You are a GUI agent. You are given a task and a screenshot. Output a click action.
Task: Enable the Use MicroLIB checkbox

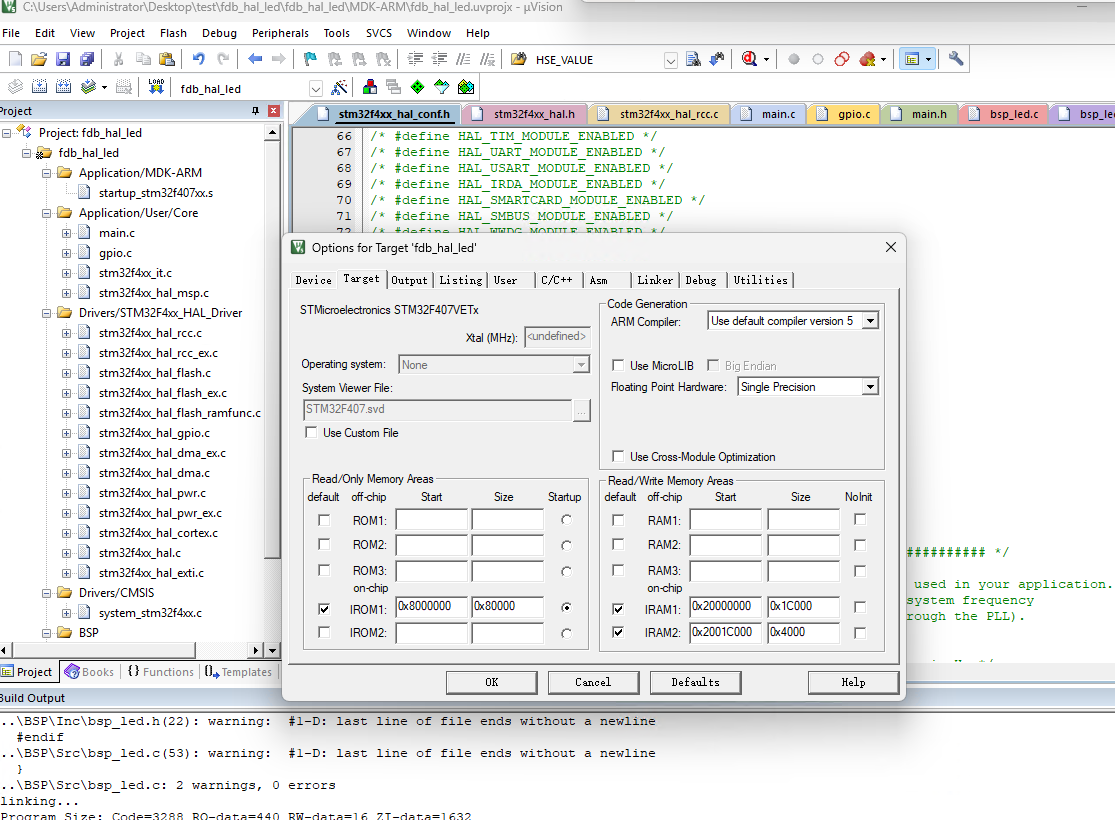(x=618, y=366)
